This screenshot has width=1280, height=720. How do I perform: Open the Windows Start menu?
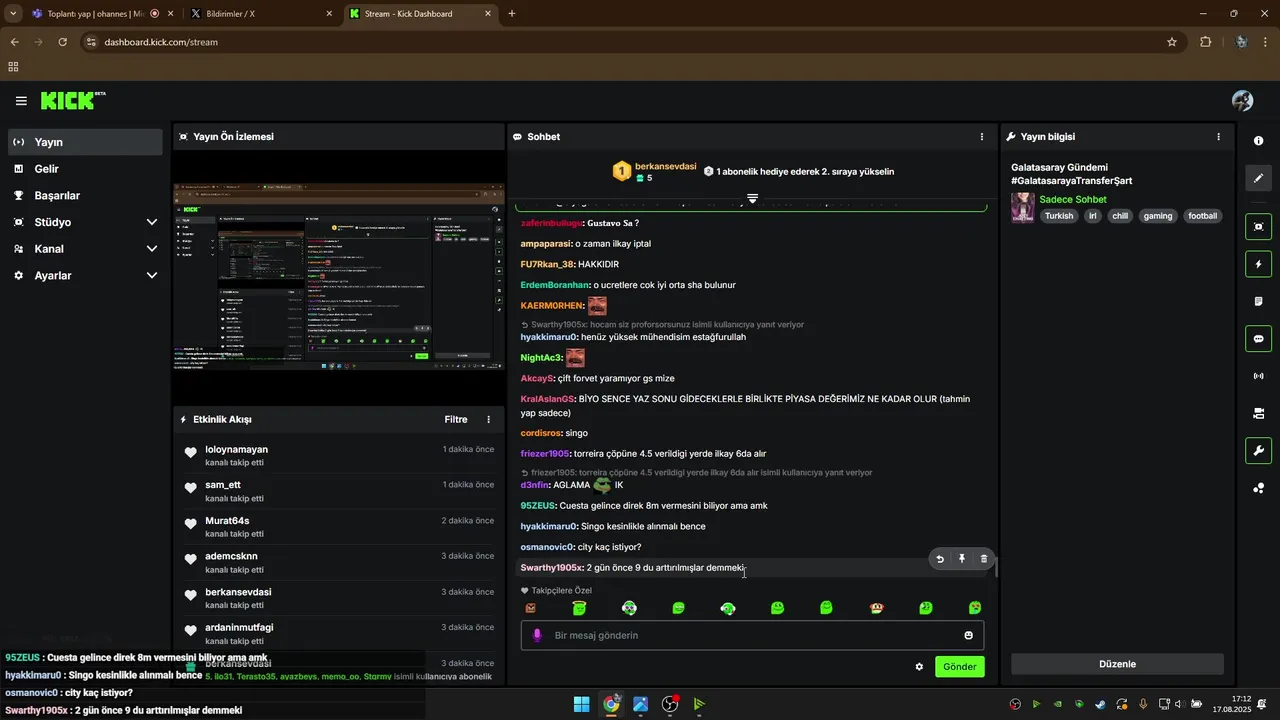click(x=581, y=704)
